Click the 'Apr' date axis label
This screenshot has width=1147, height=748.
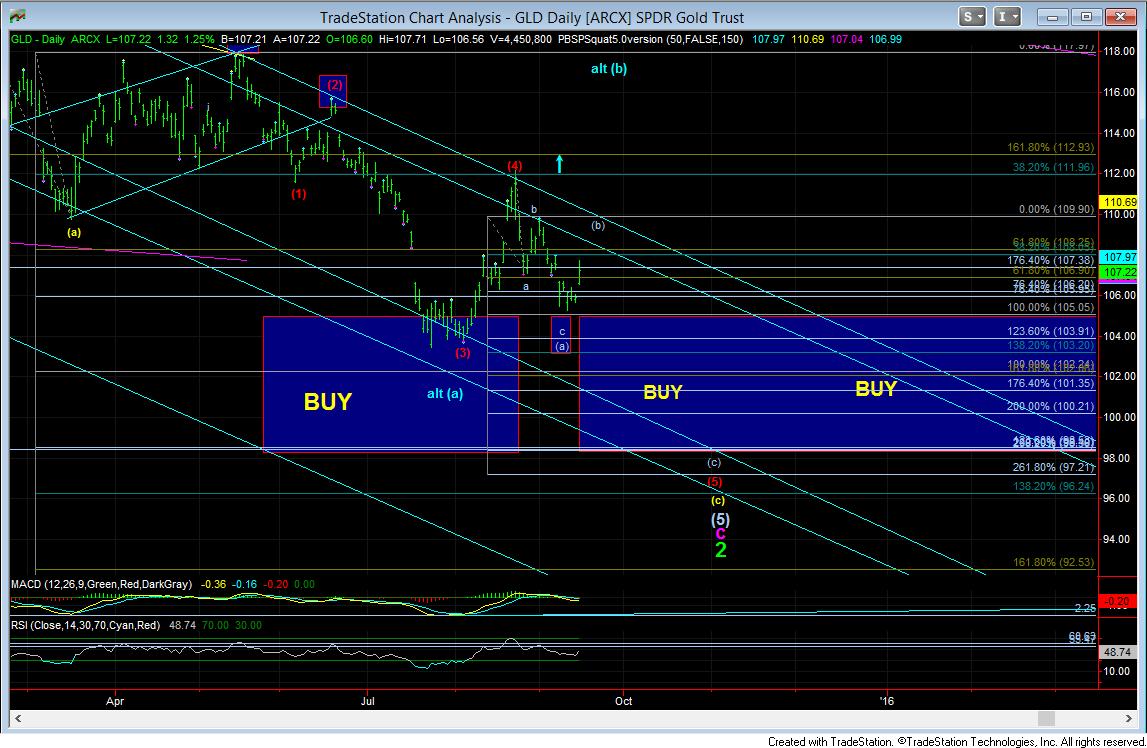115,701
